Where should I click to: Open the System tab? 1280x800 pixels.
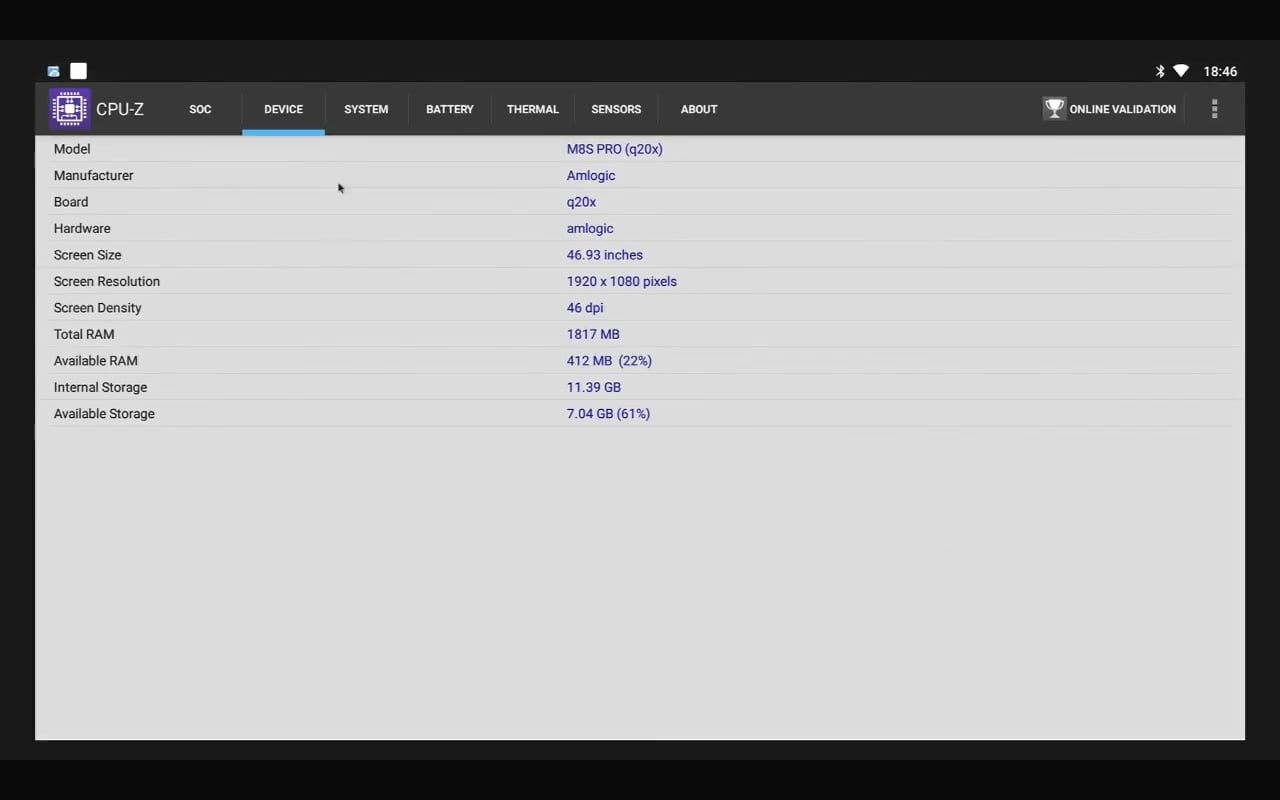(x=366, y=109)
